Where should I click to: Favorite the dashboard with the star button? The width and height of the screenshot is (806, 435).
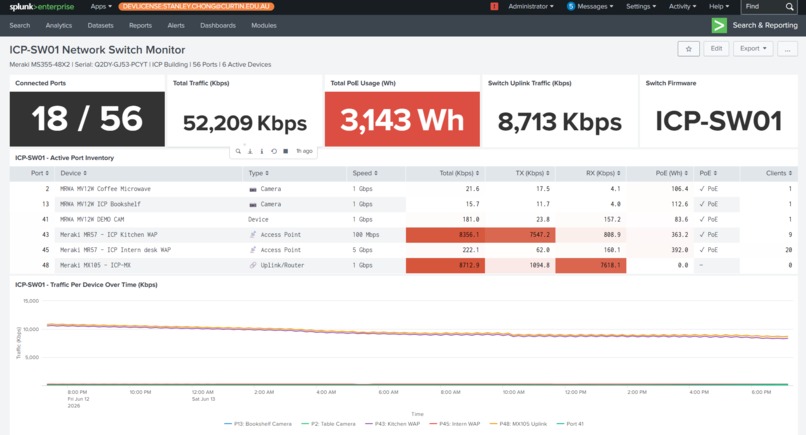pyautogui.click(x=688, y=49)
